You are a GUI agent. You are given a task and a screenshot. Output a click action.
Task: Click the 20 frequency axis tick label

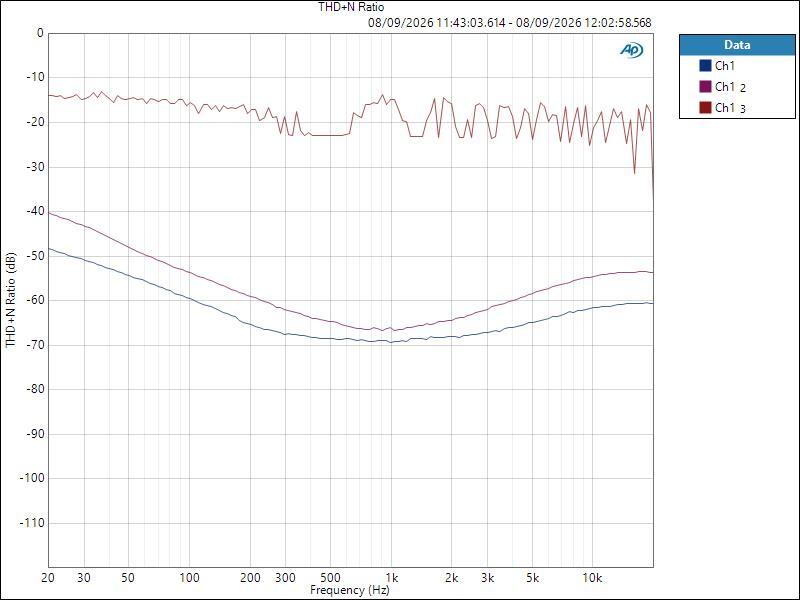tap(48, 578)
